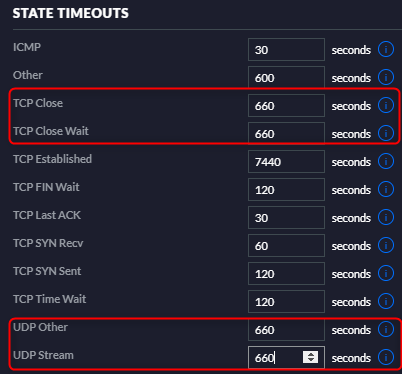Viewport: 402px width, 374px height.
Task: Click the TCP Time Wait value field
Action: click(x=286, y=301)
